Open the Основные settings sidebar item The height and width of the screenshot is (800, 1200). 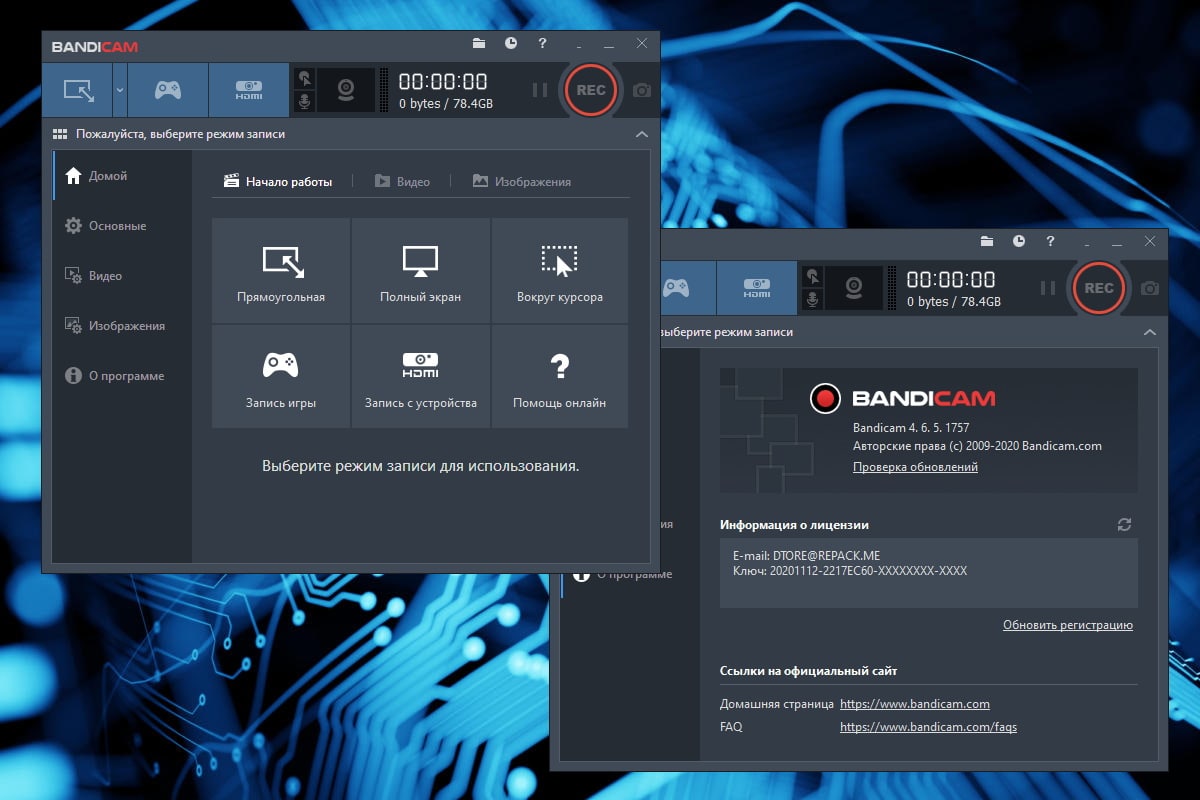pos(122,226)
